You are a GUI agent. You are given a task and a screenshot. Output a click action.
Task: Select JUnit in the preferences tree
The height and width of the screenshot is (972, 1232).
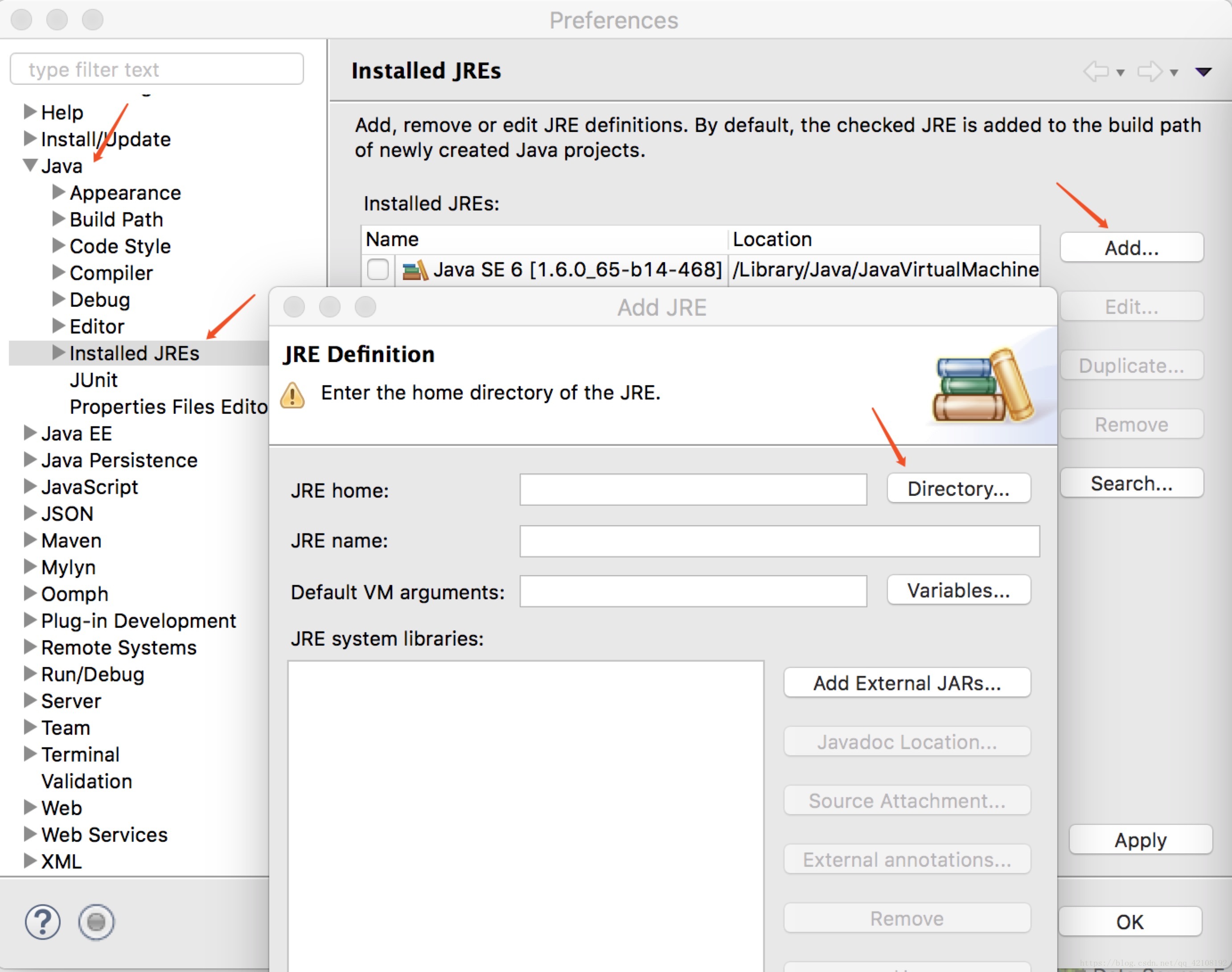pos(93,380)
